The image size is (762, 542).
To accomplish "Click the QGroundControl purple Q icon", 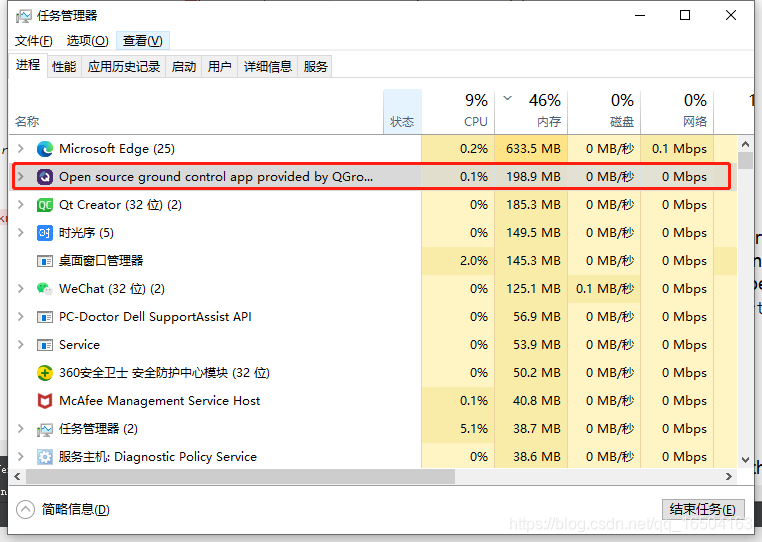I will 45,177.
